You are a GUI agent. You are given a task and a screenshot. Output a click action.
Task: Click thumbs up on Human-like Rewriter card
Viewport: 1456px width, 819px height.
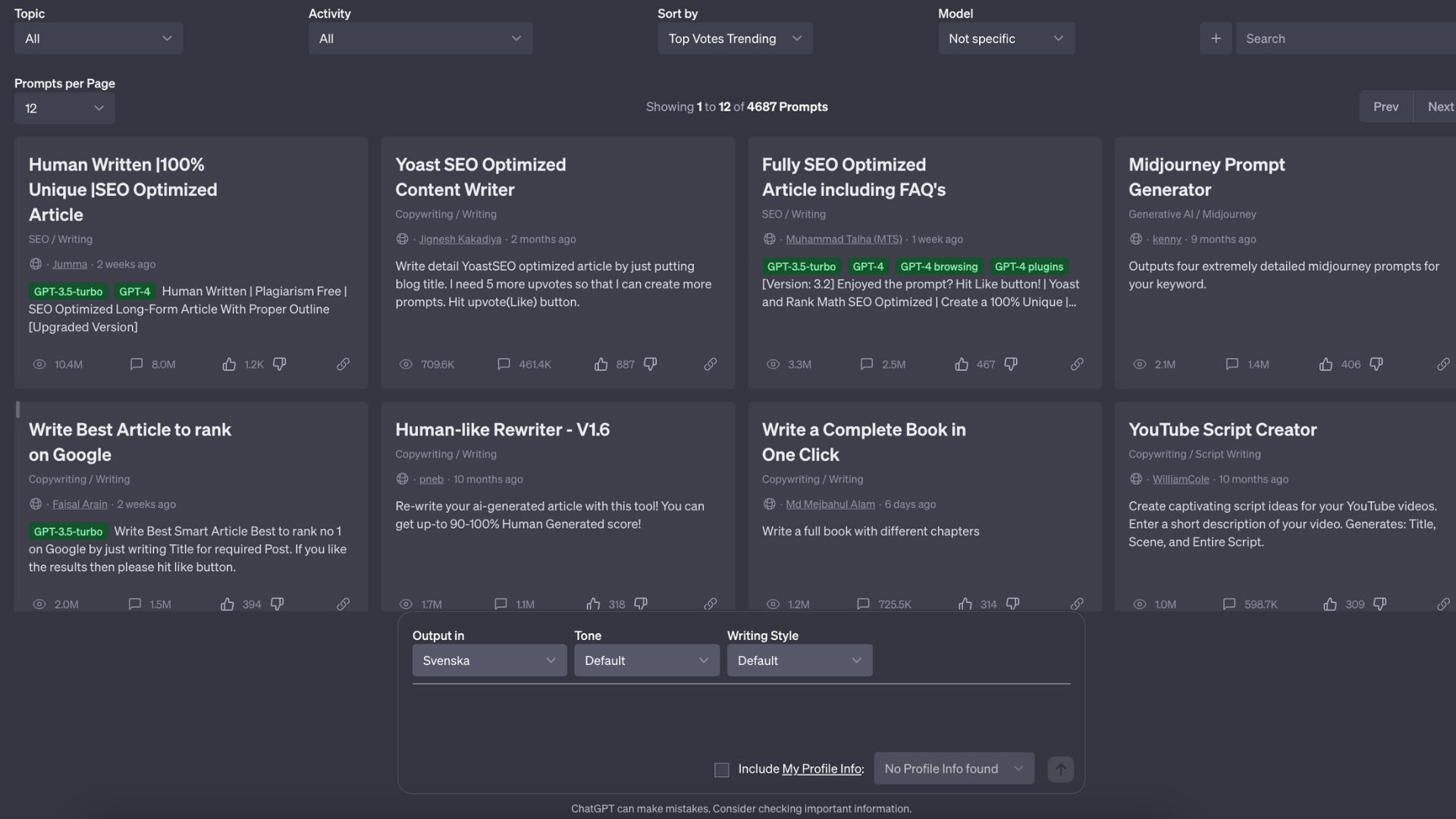point(593,604)
